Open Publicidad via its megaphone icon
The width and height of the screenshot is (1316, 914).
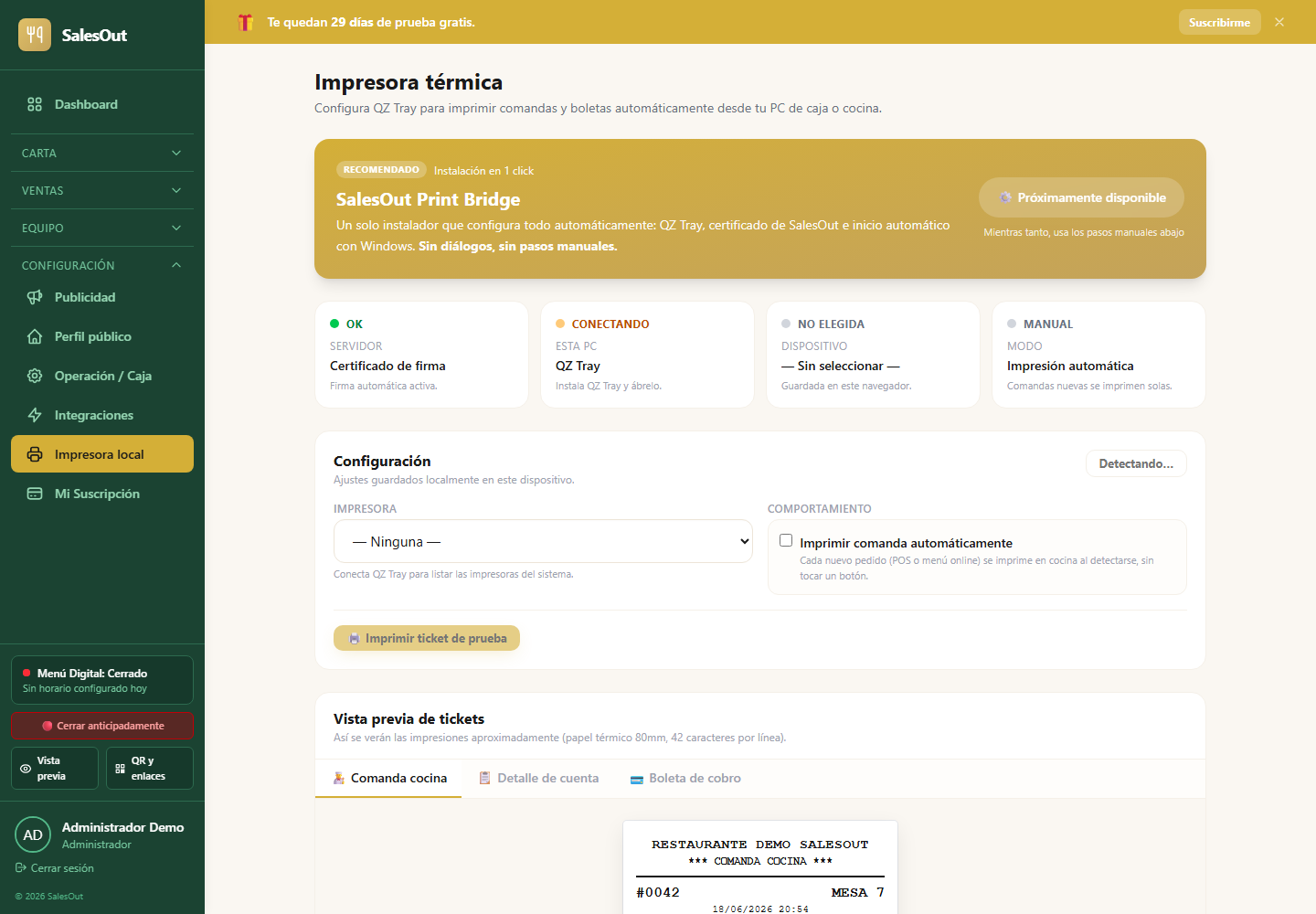35,297
